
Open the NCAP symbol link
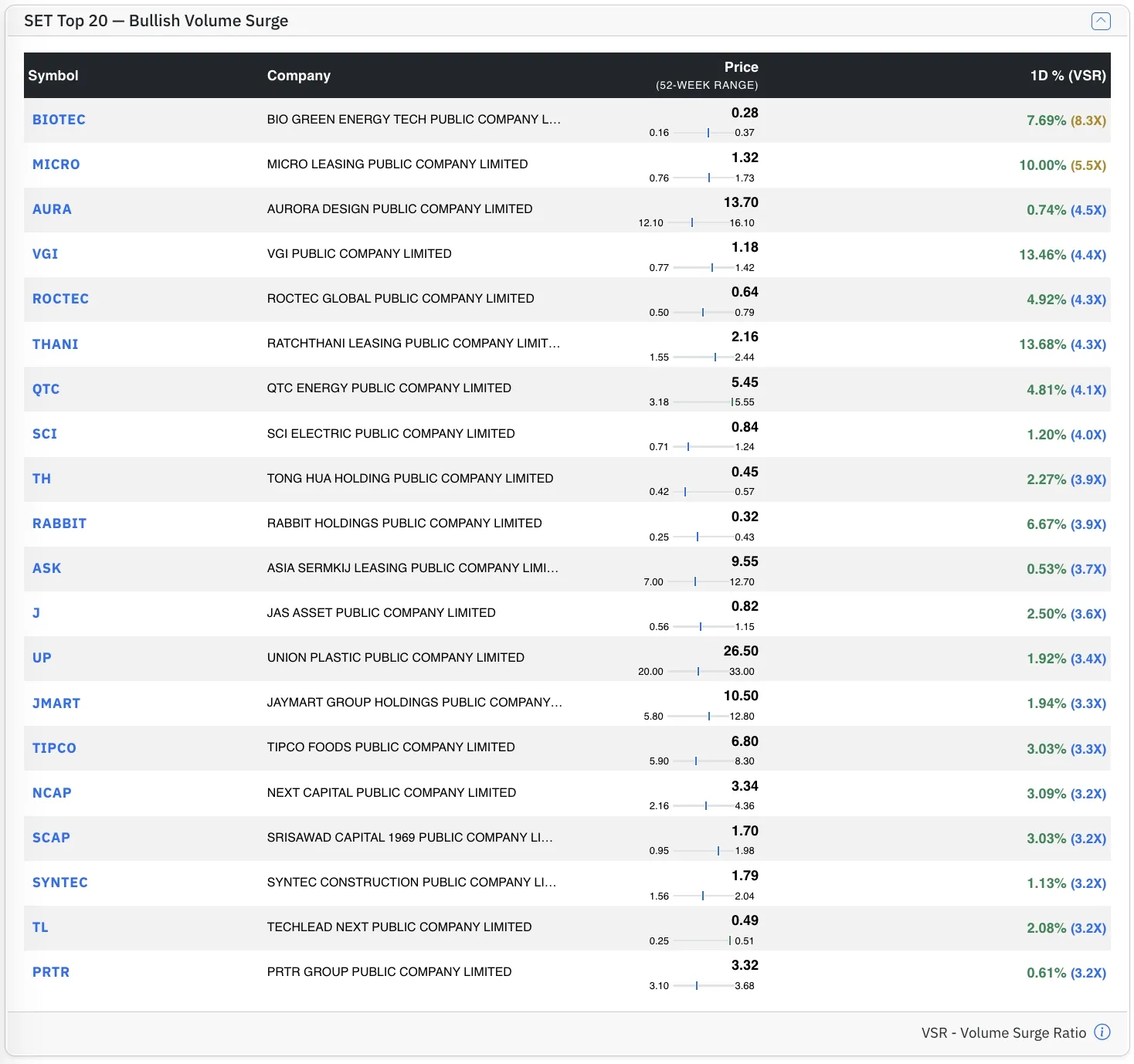[52, 793]
